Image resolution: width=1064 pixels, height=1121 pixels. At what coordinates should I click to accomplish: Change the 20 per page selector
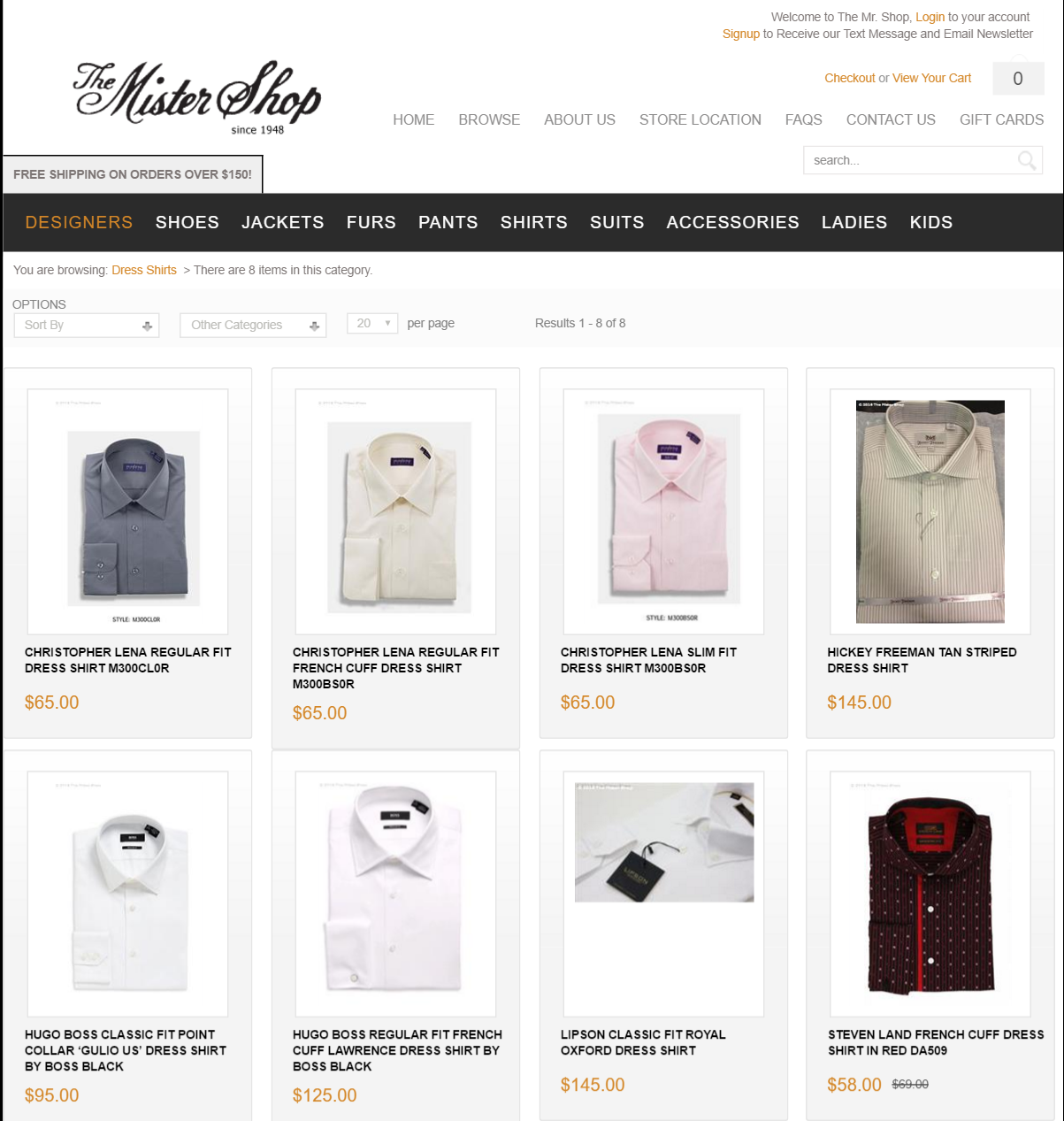click(x=372, y=323)
